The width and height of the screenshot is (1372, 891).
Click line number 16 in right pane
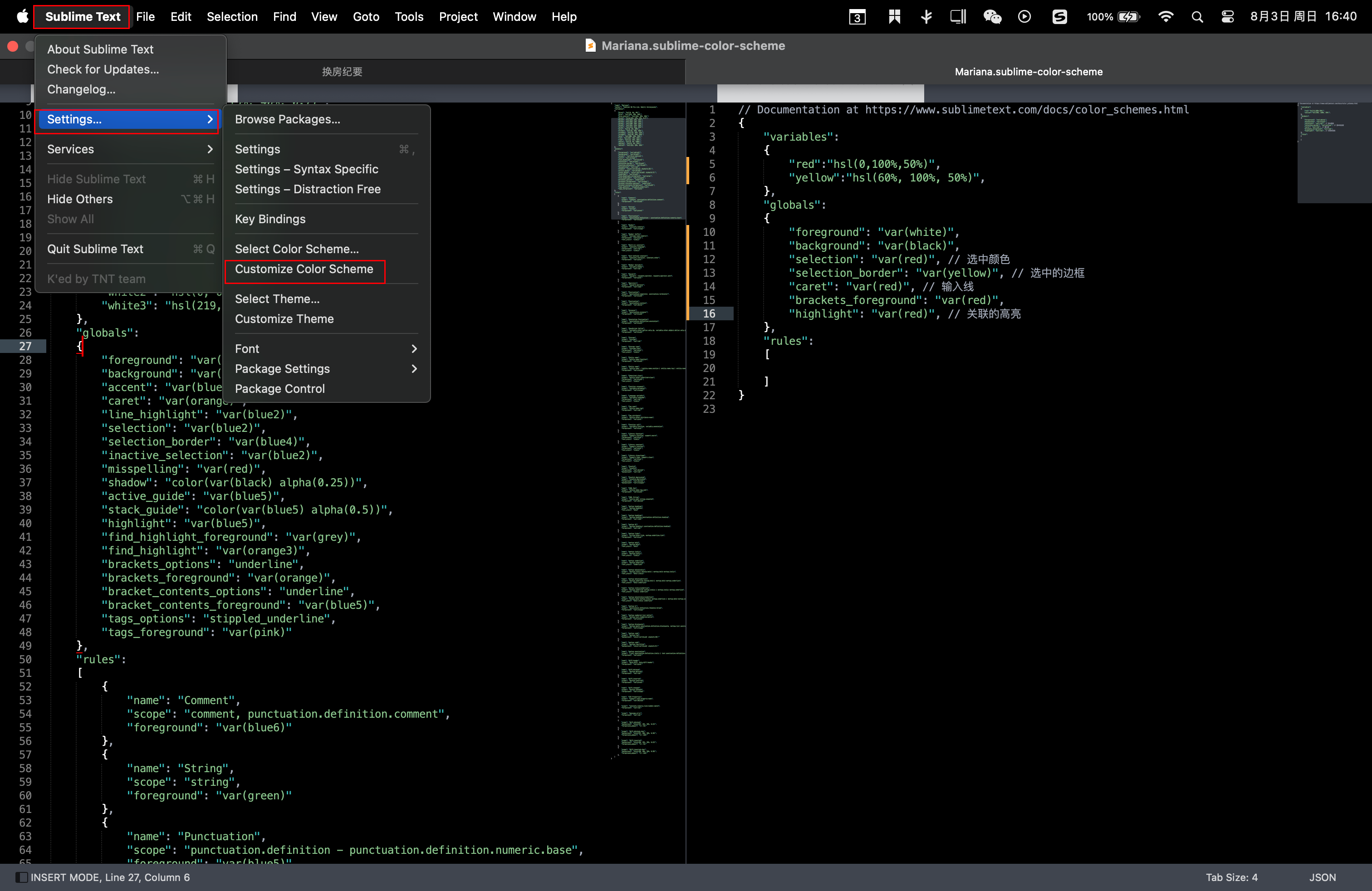[x=709, y=313]
